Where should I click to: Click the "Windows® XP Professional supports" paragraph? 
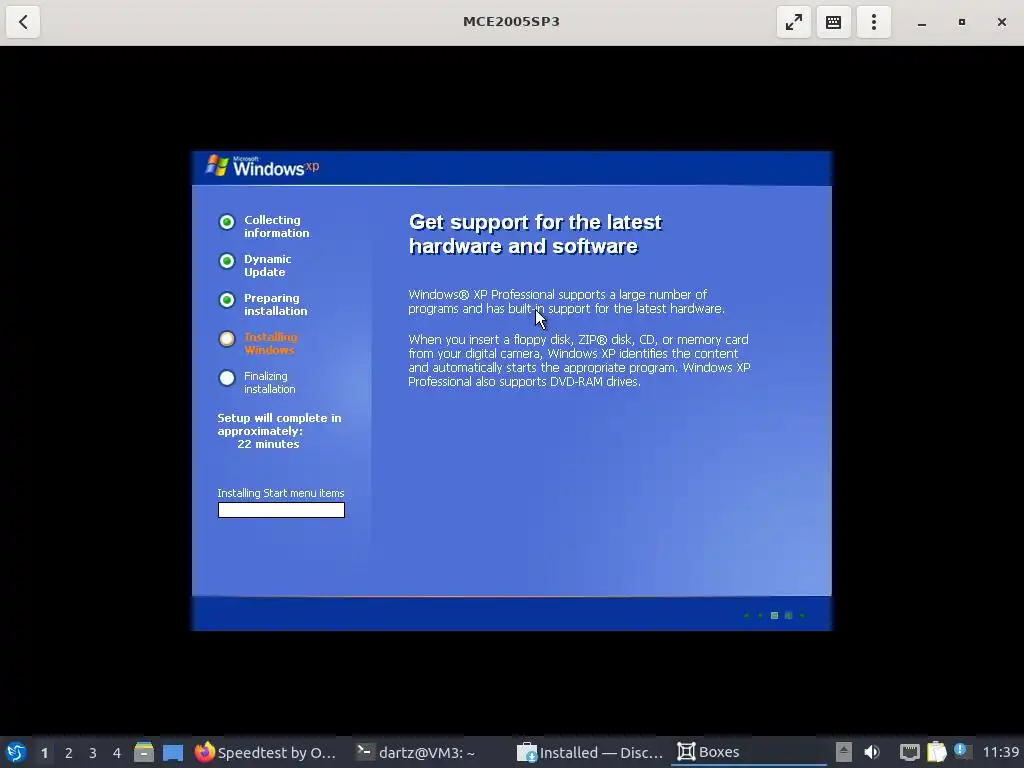(566, 302)
